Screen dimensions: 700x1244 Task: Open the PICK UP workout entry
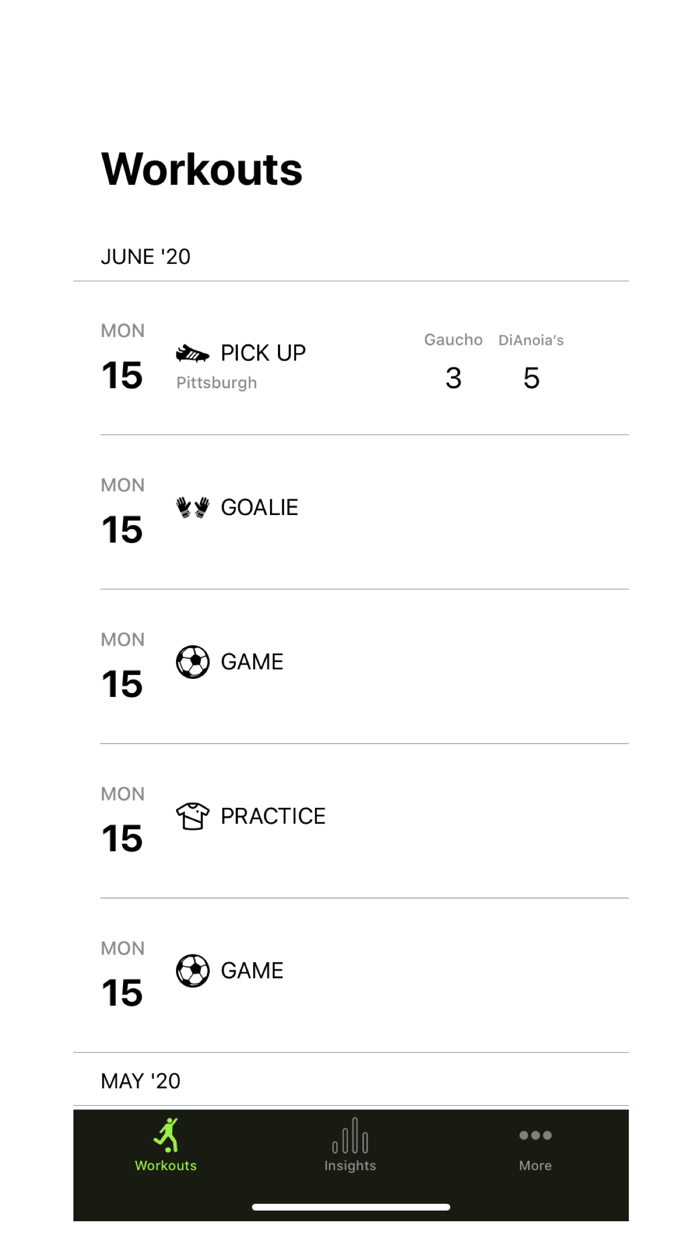pyautogui.click(x=350, y=358)
